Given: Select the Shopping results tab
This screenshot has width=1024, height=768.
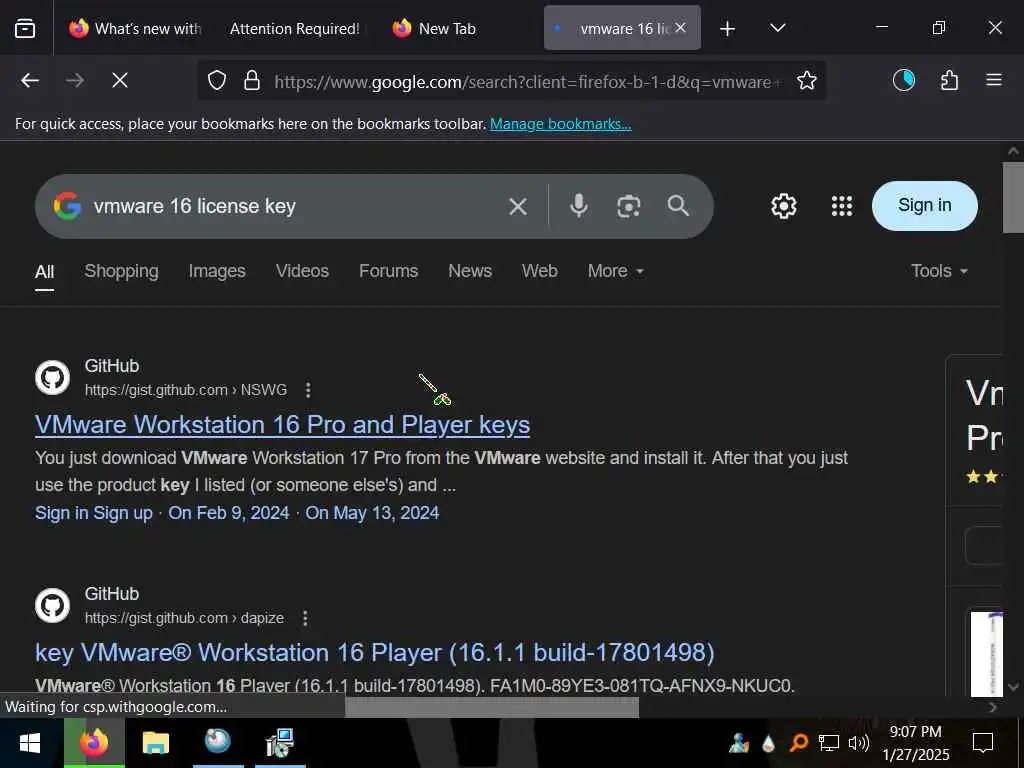Looking at the screenshot, I should coord(121,271).
